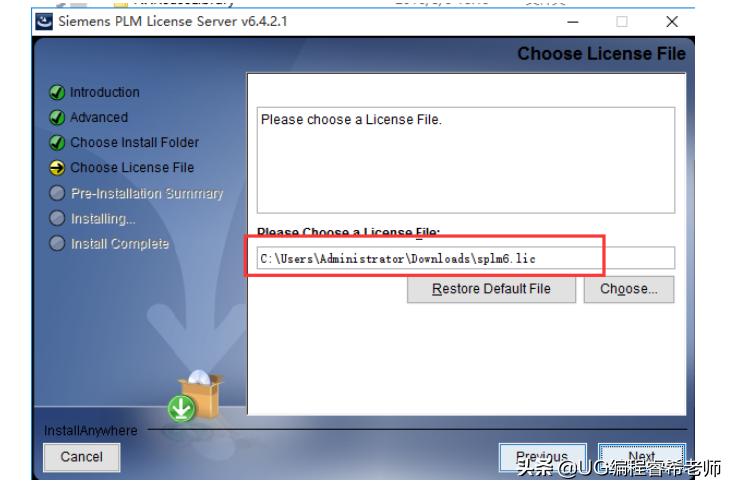735x492 pixels.
Task: Click inside the license file path field
Action: 465,258
